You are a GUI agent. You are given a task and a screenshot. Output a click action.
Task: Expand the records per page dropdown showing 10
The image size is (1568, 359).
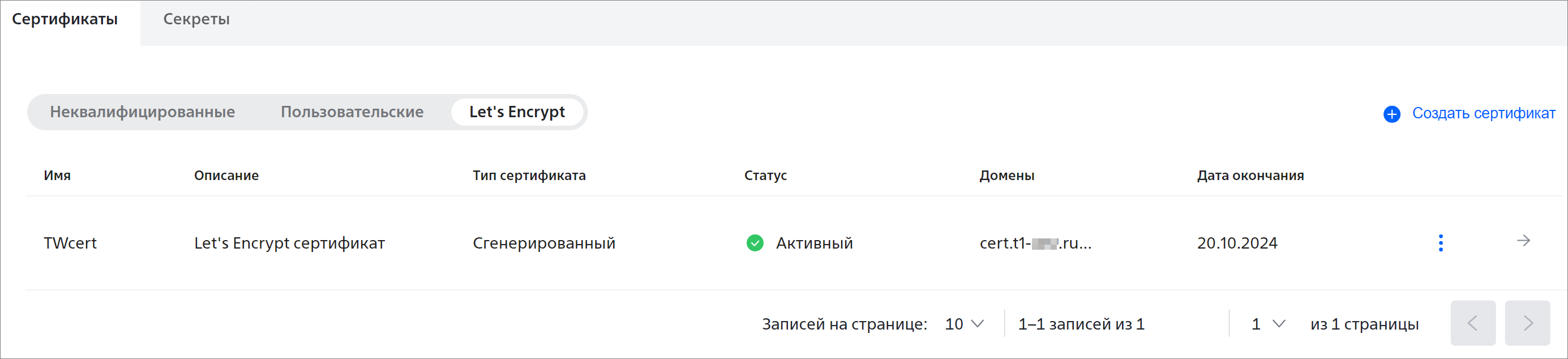point(964,324)
